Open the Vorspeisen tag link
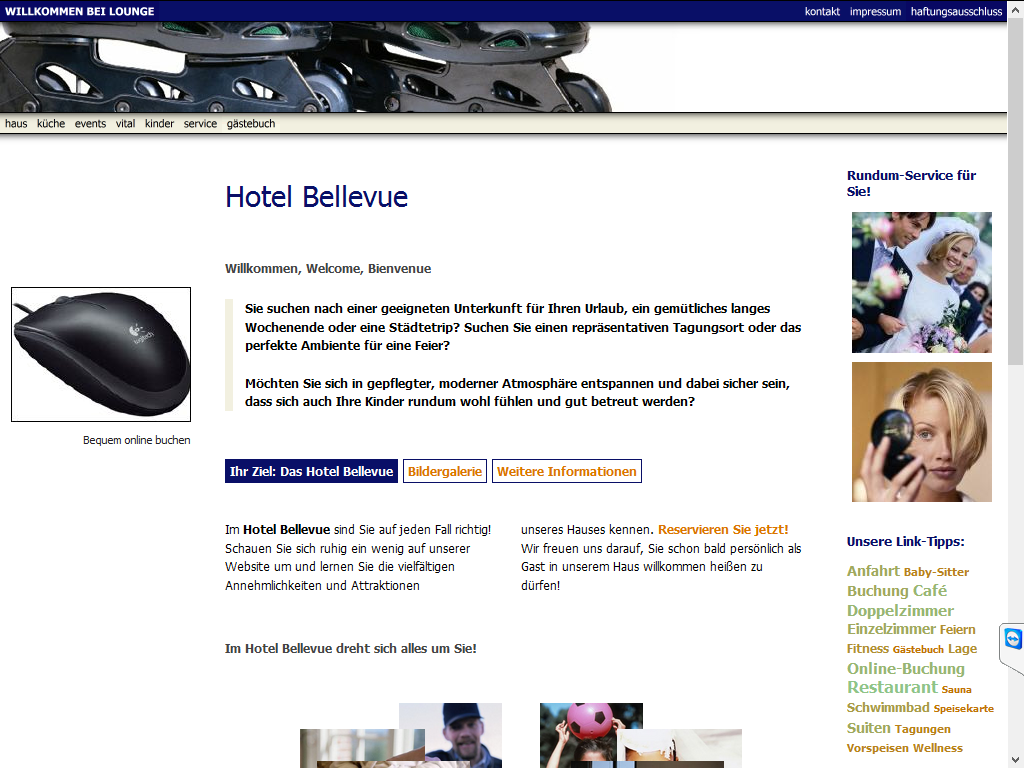1024x768 pixels. point(878,748)
